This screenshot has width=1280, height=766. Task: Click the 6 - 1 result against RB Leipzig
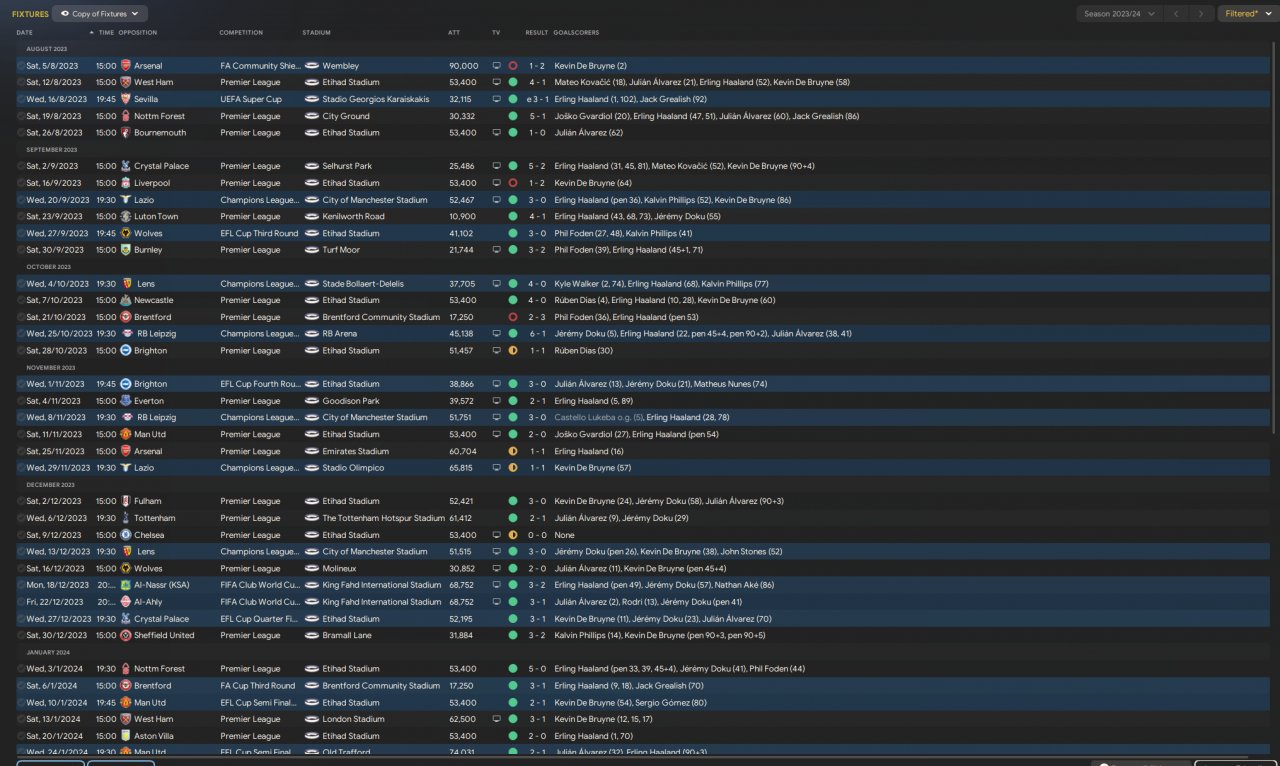pos(538,334)
